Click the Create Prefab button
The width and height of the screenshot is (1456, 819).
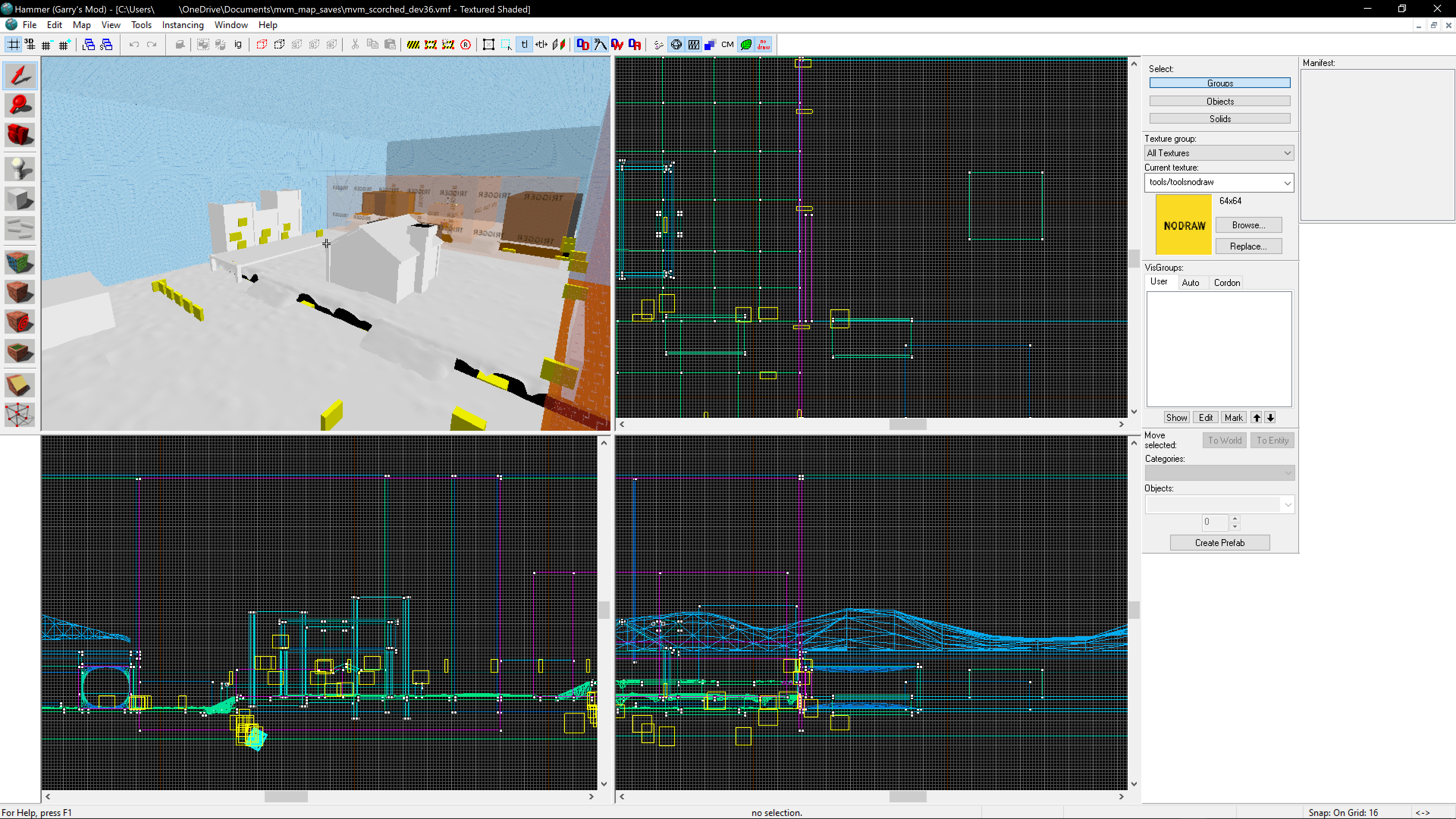(1220, 543)
